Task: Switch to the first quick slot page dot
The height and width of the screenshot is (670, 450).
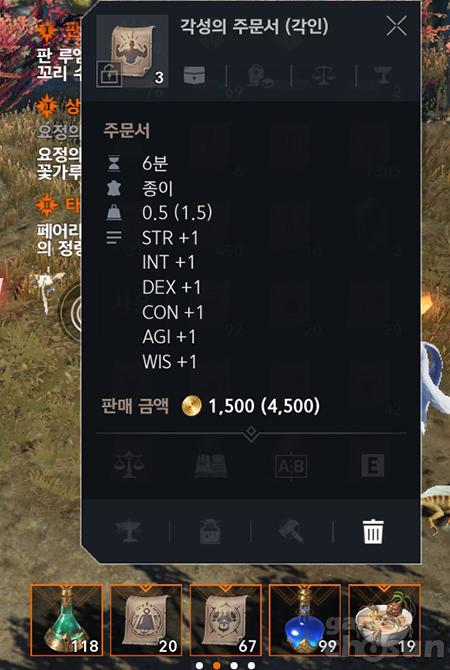Action: pos(199,666)
